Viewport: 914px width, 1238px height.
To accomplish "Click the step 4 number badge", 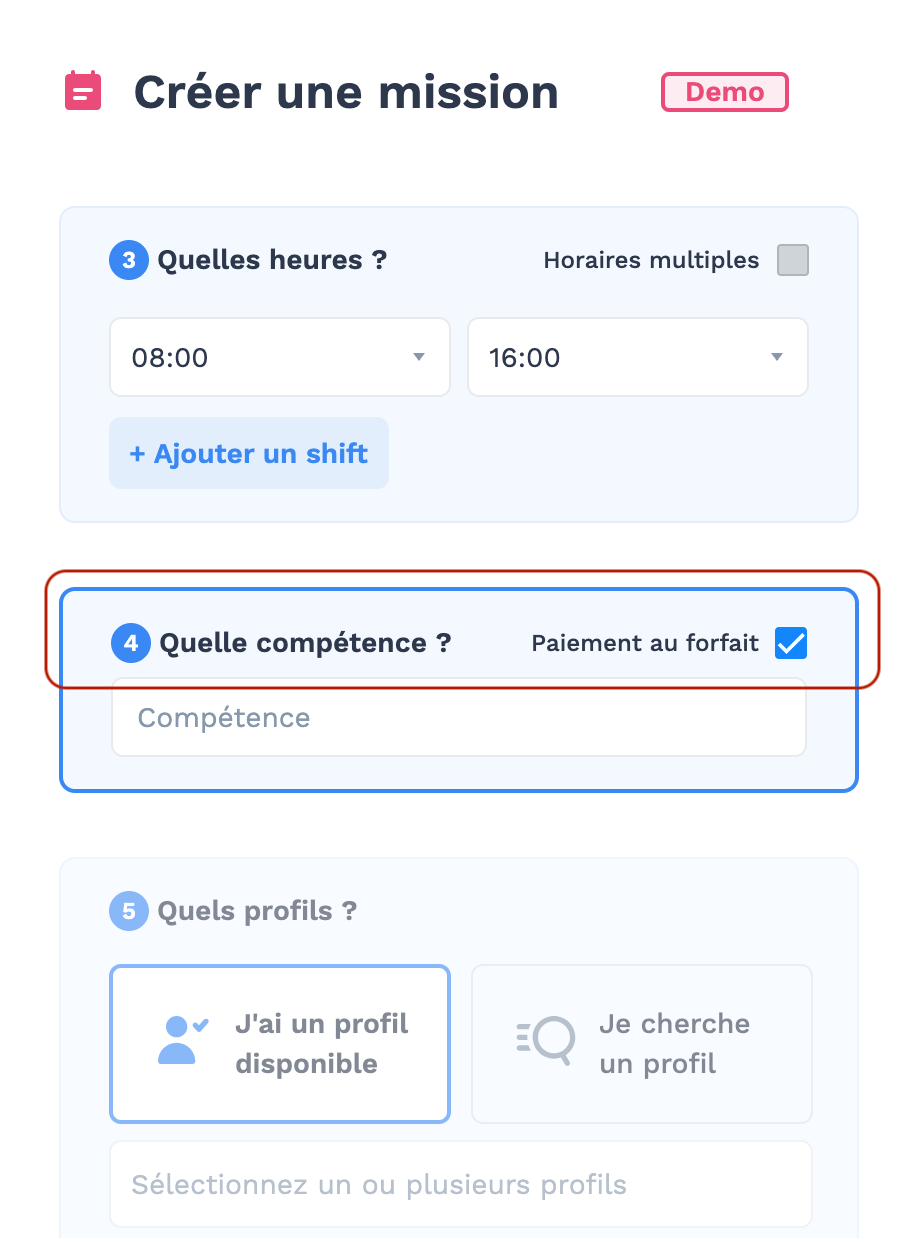I will click(x=131, y=643).
